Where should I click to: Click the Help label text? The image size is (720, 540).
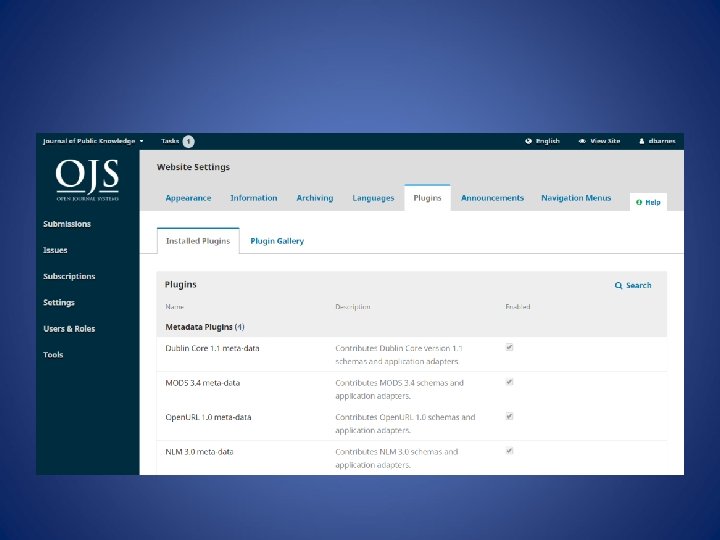tap(652, 202)
